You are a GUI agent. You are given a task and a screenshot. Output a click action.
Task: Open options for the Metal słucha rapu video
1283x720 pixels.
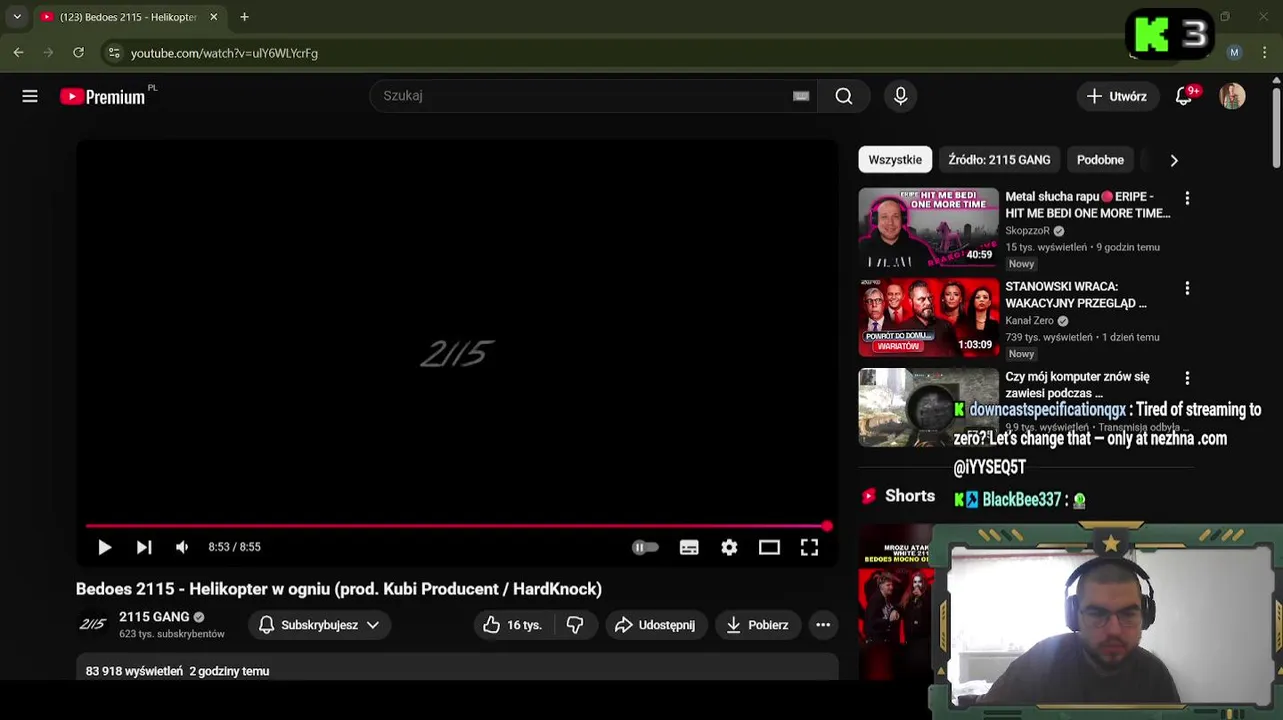click(x=1187, y=198)
